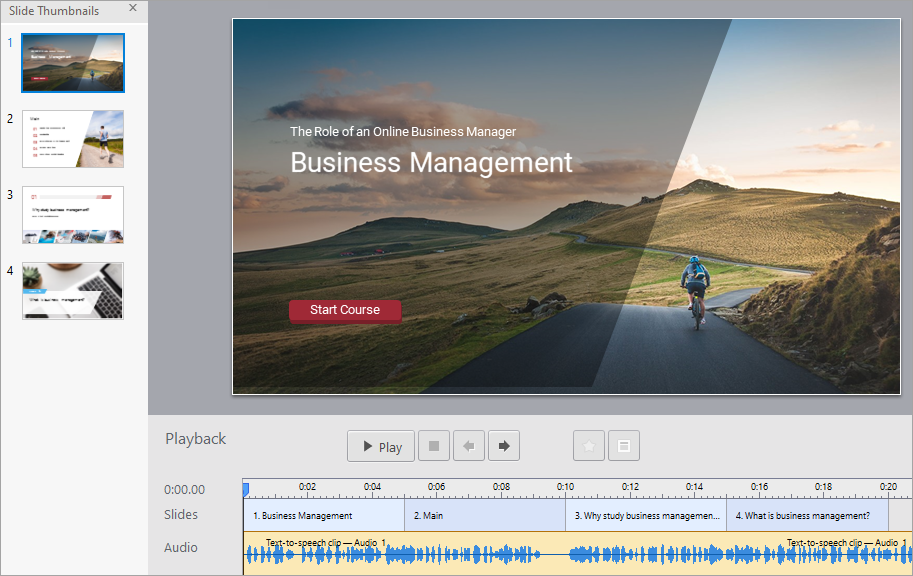The width and height of the screenshot is (913, 576).
Task: Select '3. Why study business management' timeline segment
Action: pyautogui.click(x=645, y=516)
